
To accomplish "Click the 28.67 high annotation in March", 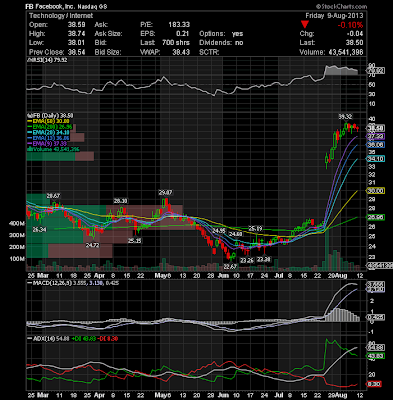I will pos(53,195).
